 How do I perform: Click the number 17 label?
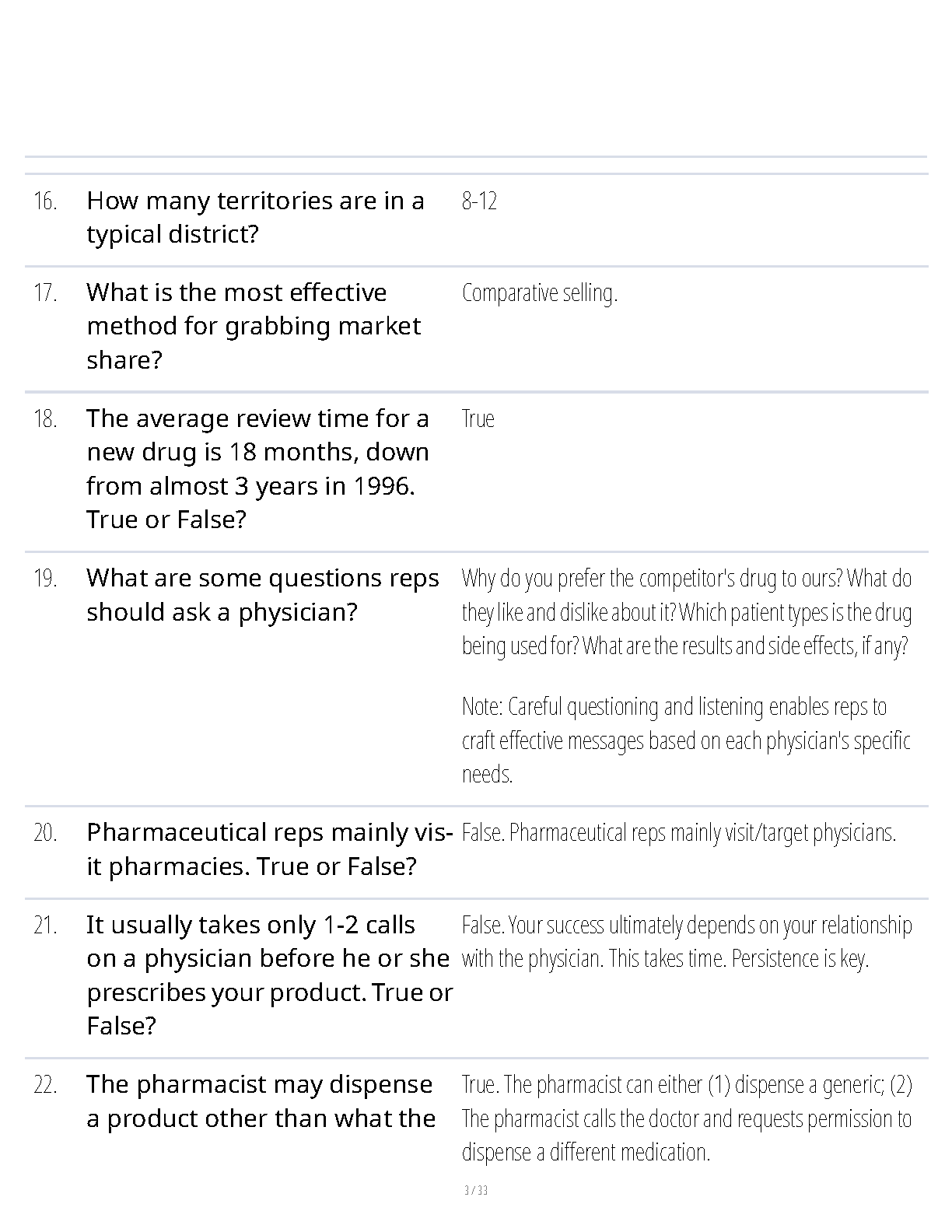point(45,293)
